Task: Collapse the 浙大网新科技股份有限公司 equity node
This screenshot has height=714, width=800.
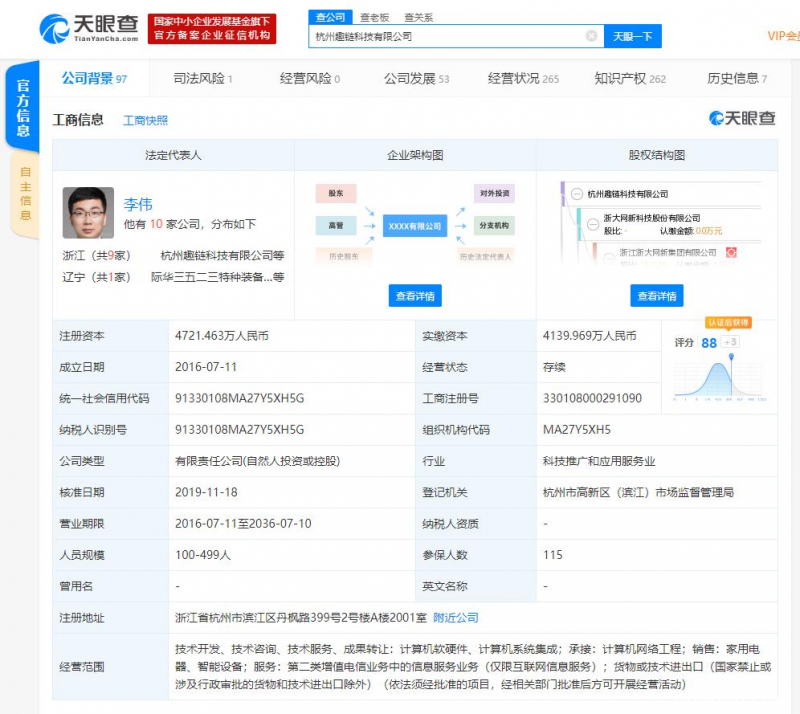Action: pyautogui.click(x=593, y=224)
